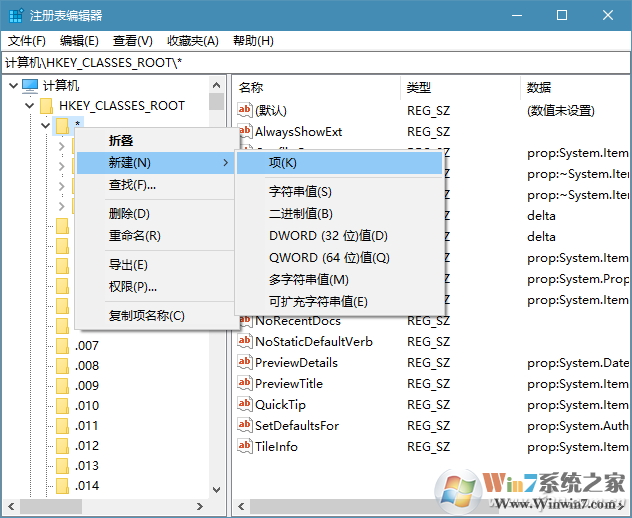This screenshot has height=518, width=632.
Task: Click the computer icon in the tree
Action: coord(29,86)
